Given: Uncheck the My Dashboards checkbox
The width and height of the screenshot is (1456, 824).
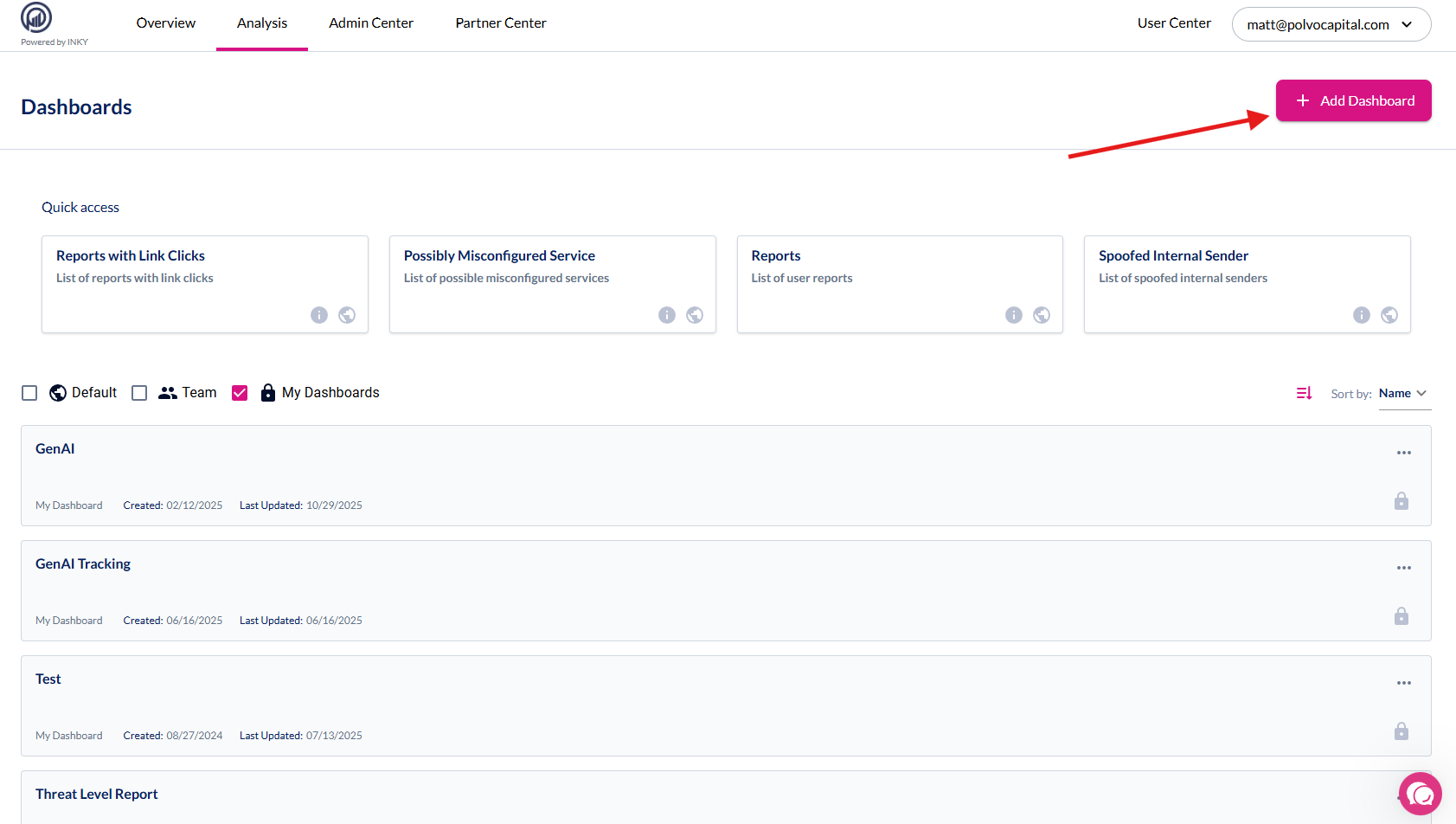Looking at the screenshot, I should [240, 393].
